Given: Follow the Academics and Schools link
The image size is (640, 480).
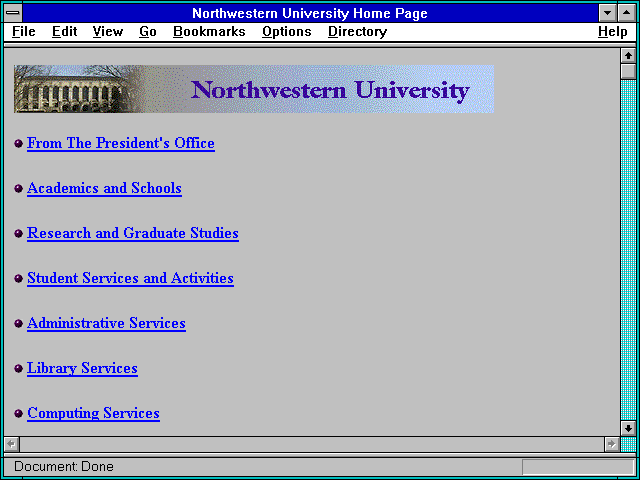Looking at the screenshot, I should (x=104, y=188).
